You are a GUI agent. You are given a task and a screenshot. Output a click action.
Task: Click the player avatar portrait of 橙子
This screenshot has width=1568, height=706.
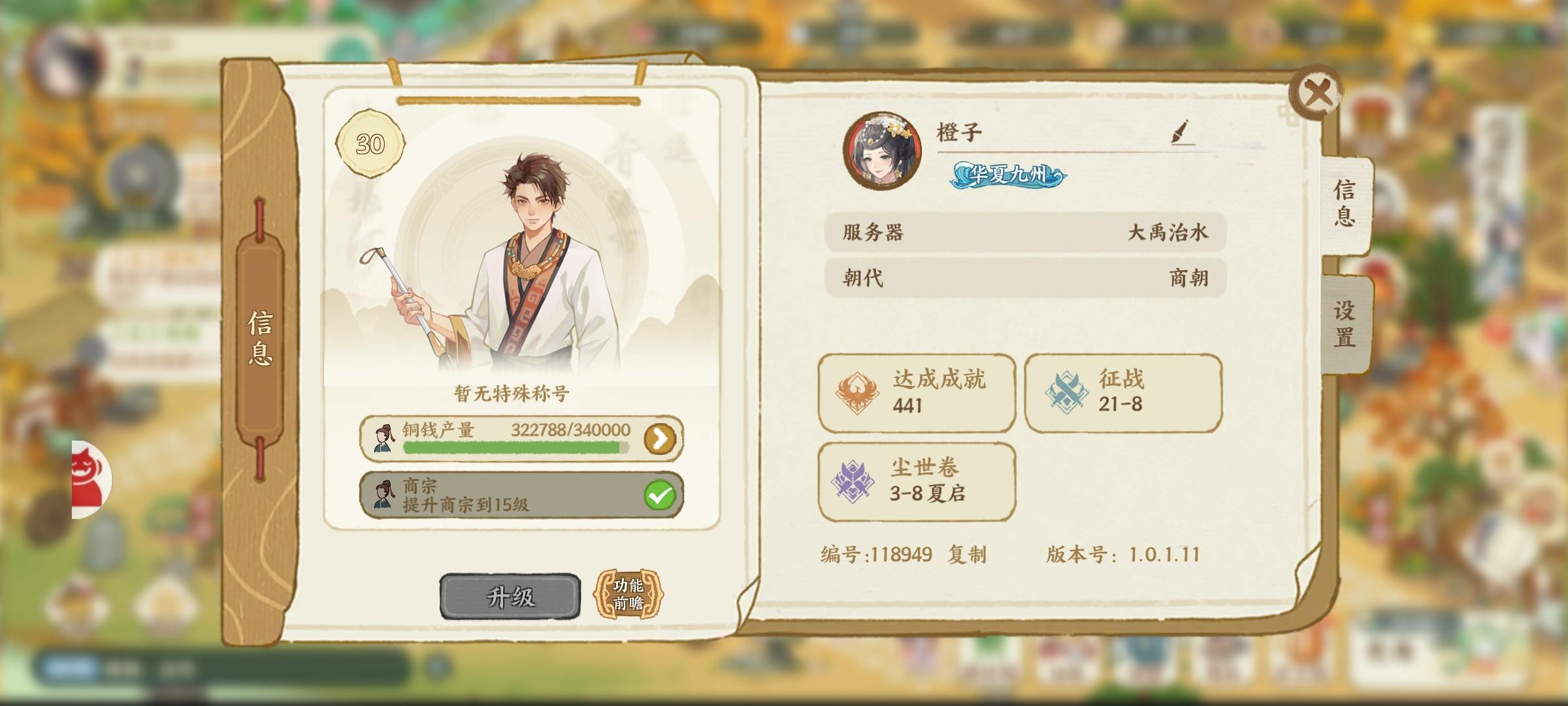pyautogui.click(x=882, y=150)
